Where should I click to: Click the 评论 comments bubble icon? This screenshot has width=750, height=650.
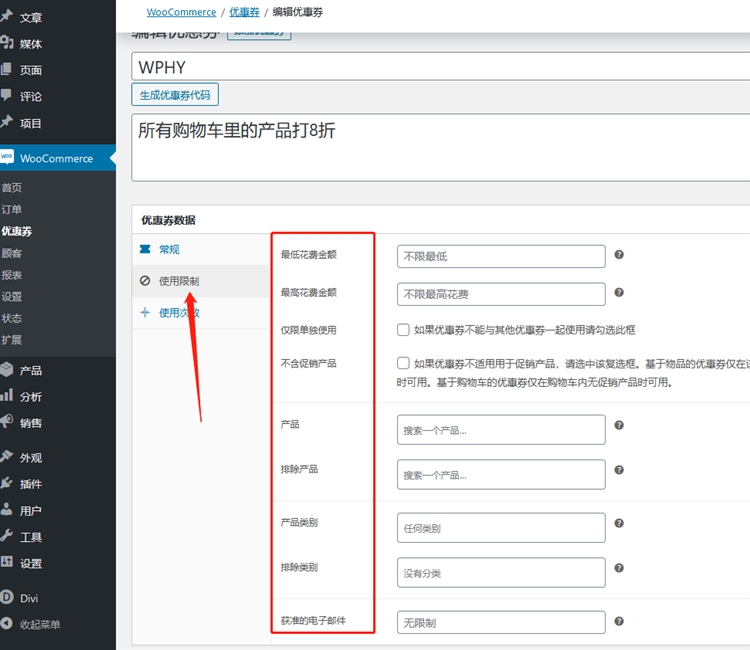(x=6, y=95)
